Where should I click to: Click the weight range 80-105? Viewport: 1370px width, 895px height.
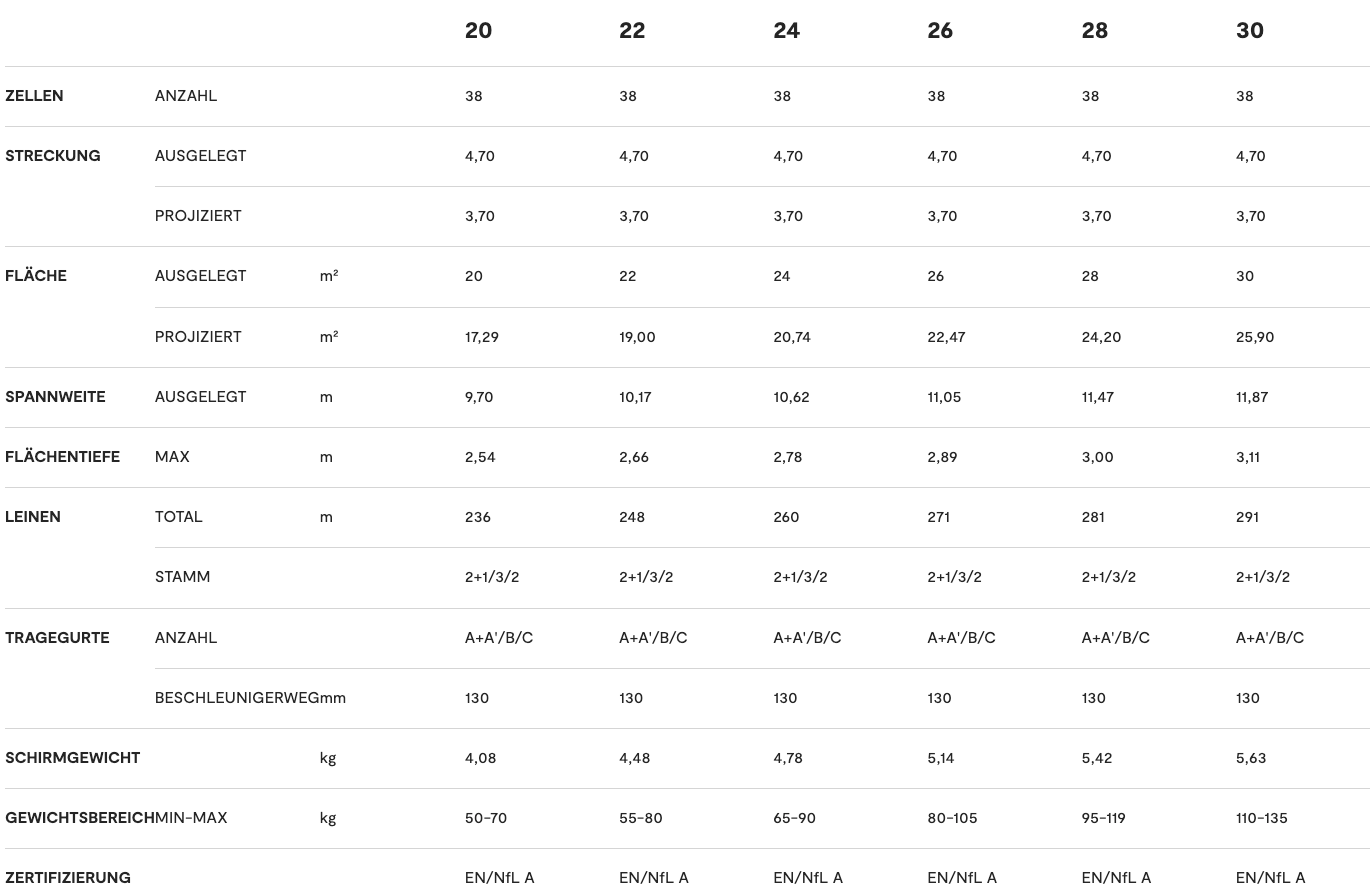tap(952, 818)
